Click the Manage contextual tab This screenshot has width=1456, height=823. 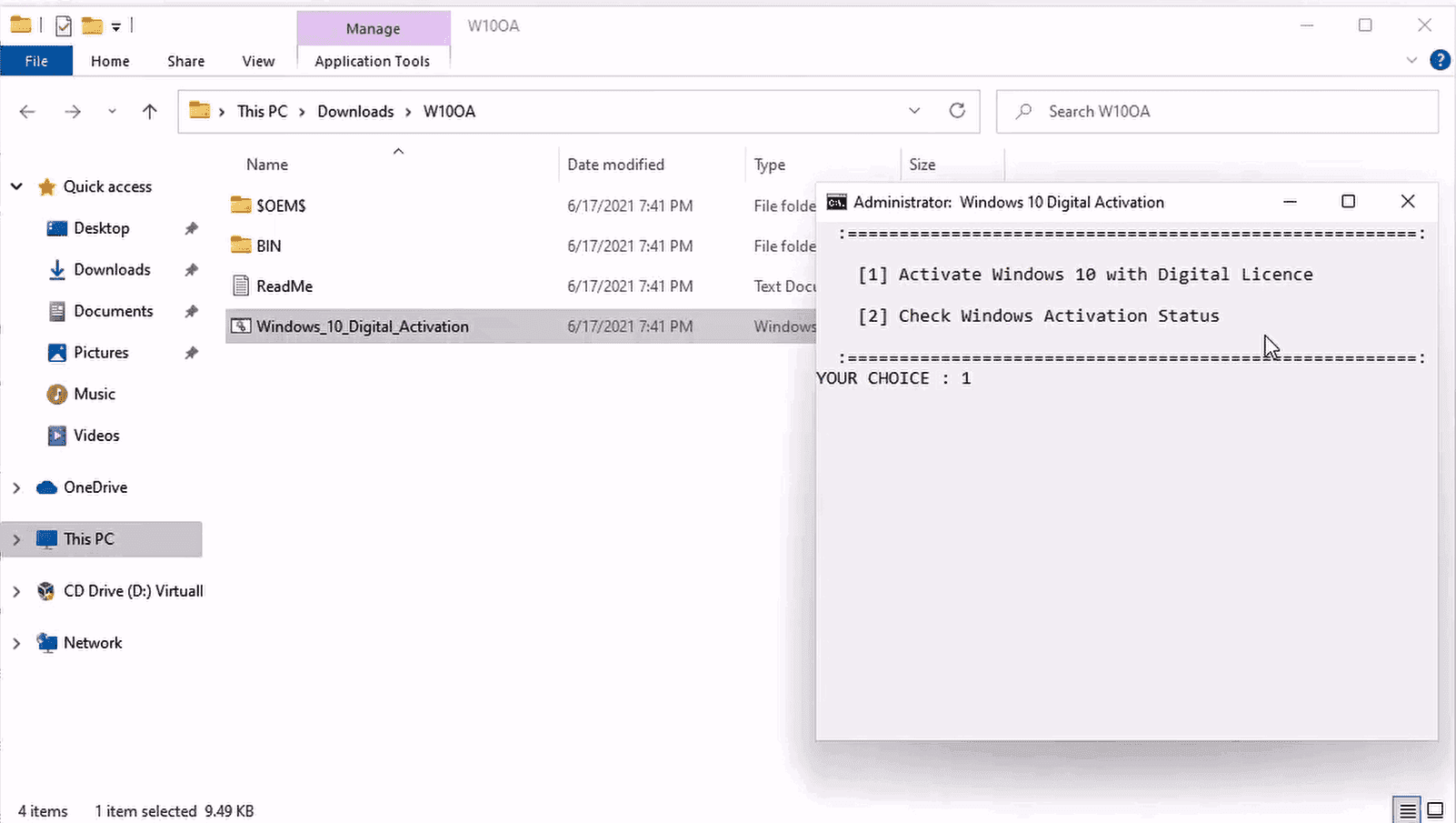click(373, 28)
